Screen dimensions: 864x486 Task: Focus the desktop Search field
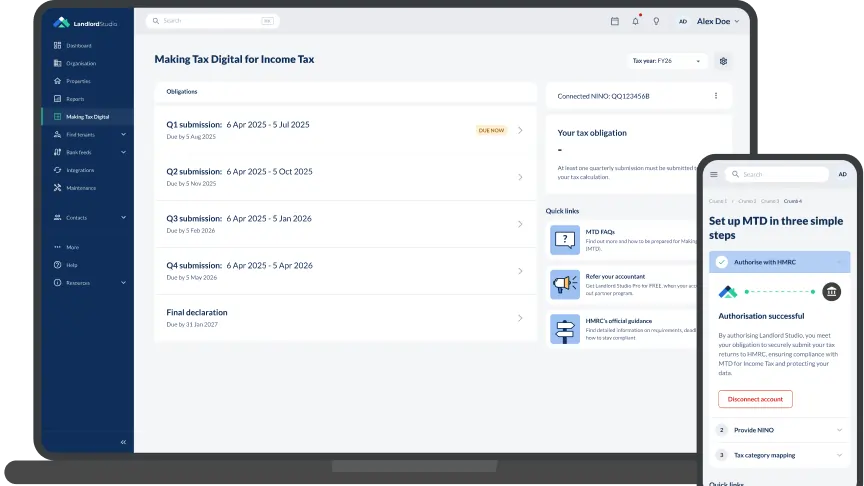213,21
